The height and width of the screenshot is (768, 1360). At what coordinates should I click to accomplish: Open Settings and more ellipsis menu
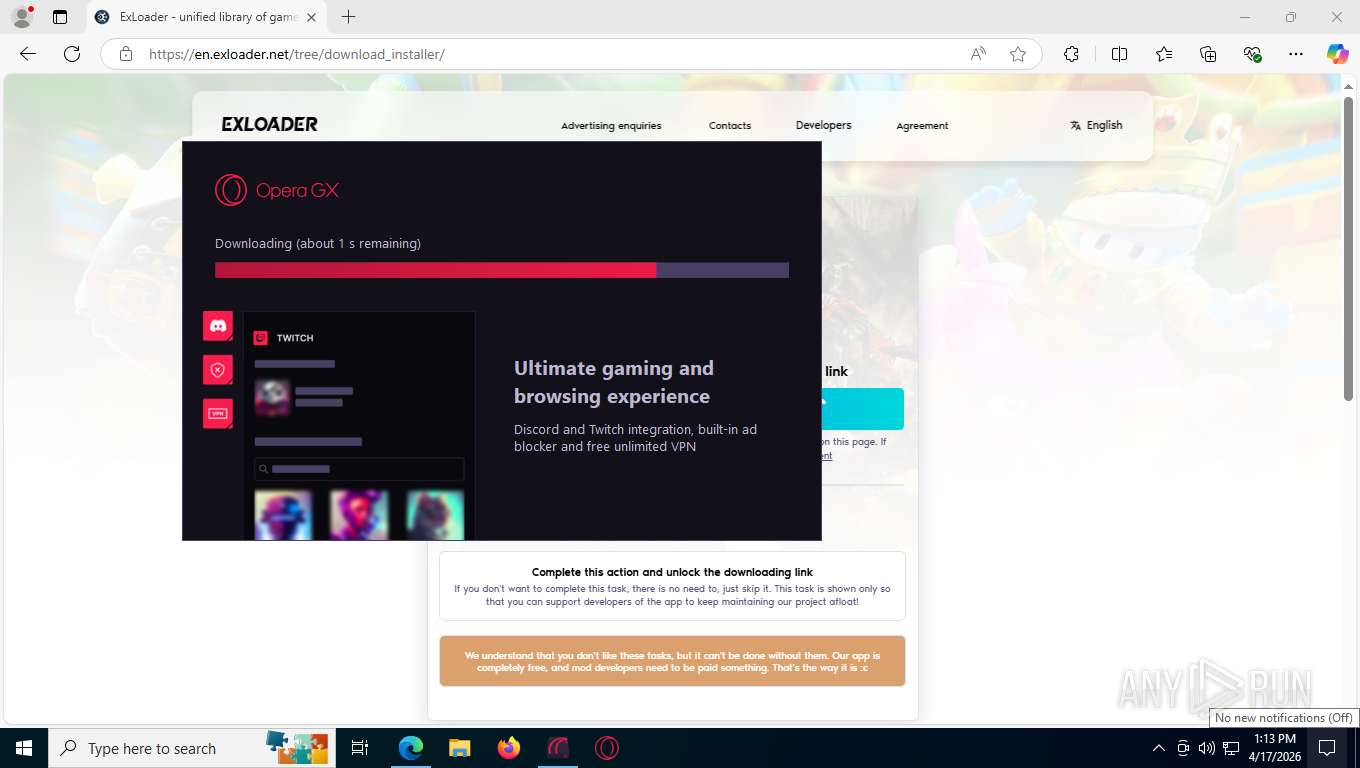pos(1296,54)
